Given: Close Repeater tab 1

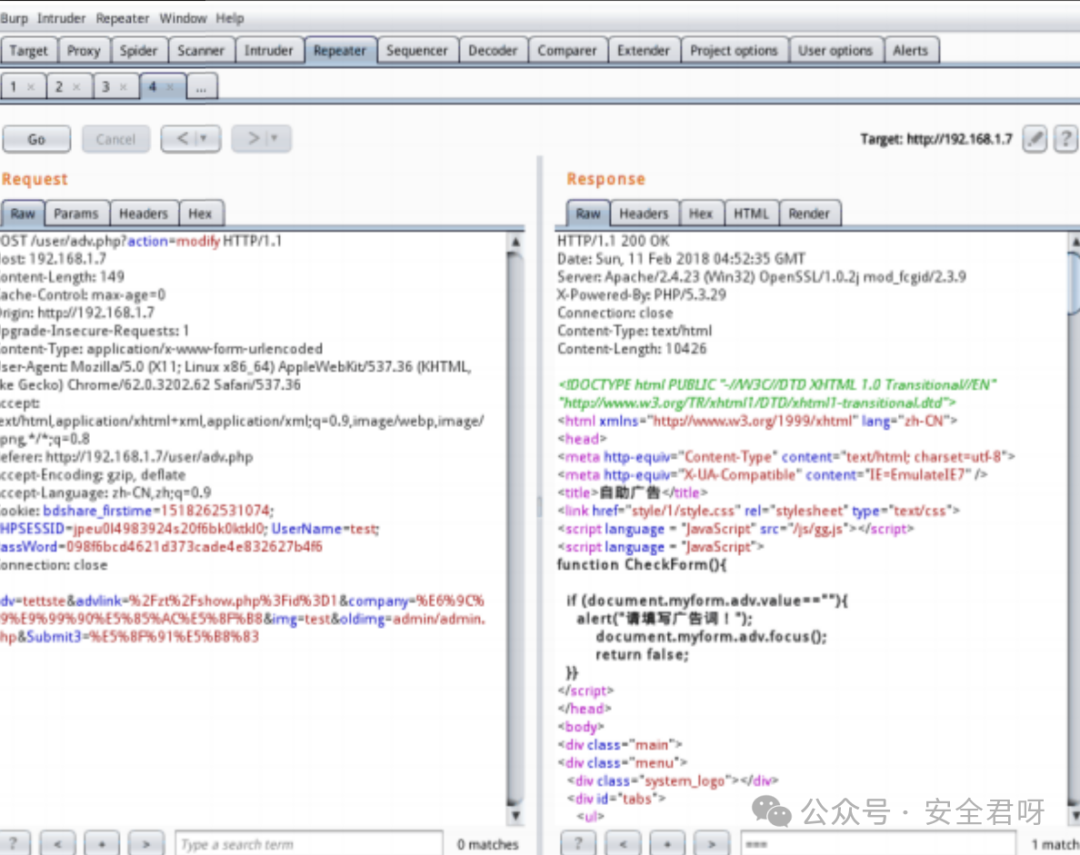Looking at the screenshot, I should tap(31, 87).
